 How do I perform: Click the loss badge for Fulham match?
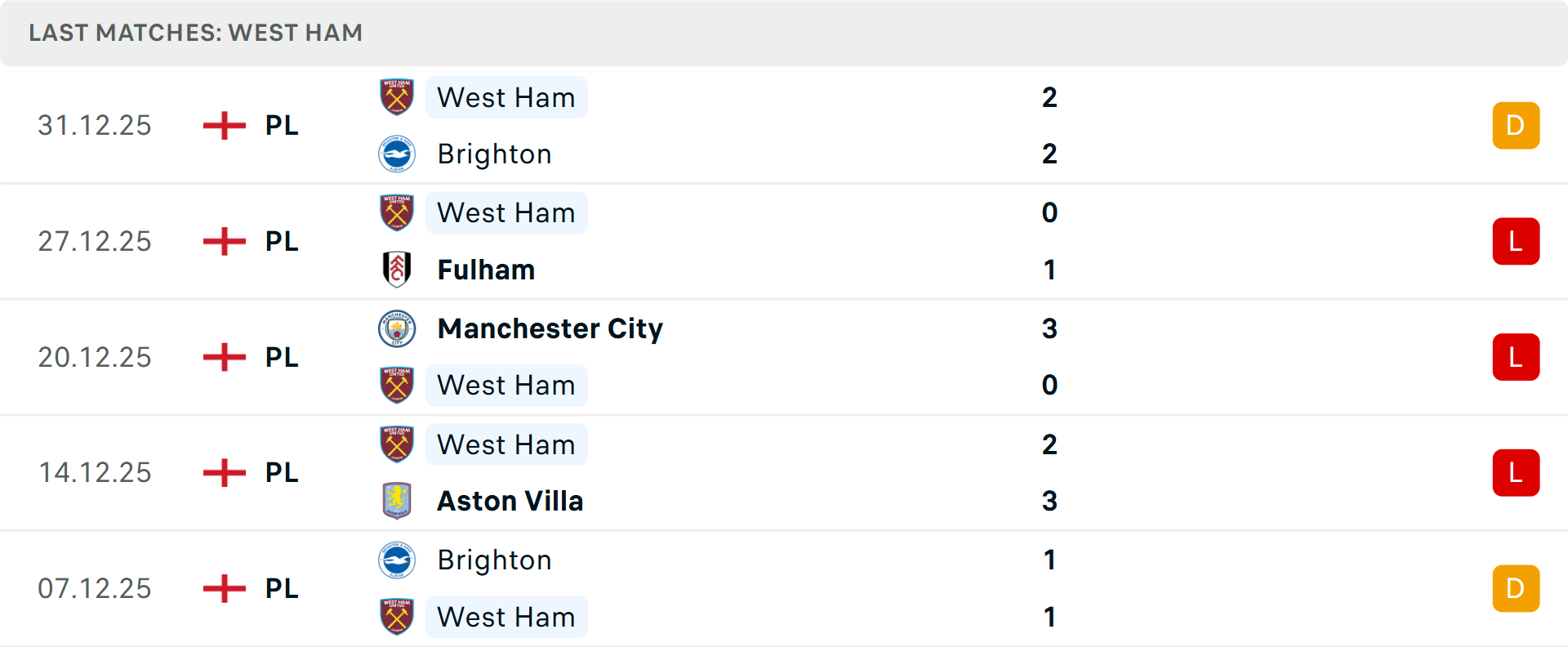(1516, 242)
